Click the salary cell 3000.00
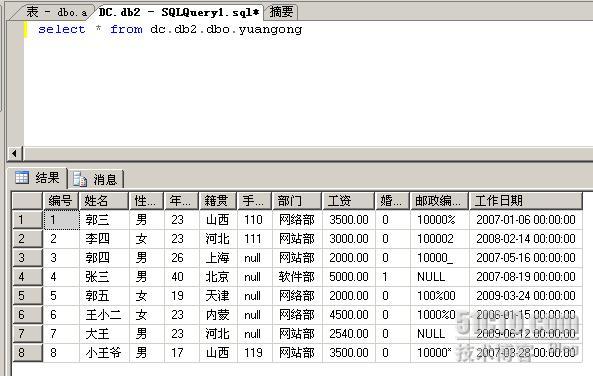Screen dimensions: 593x376 click(x=349, y=239)
